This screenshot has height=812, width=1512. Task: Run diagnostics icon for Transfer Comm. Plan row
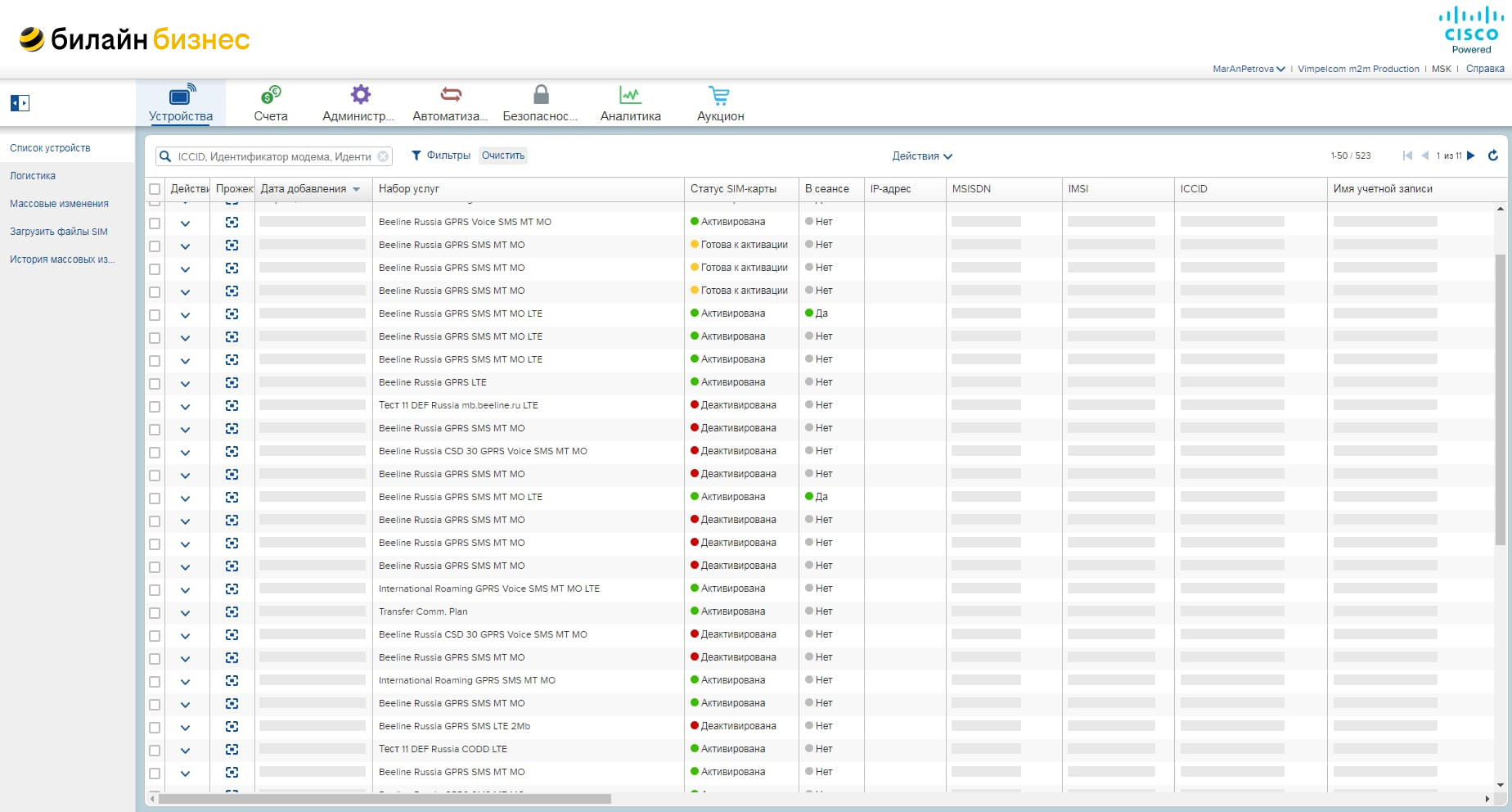pyautogui.click(x=232, y=611)
